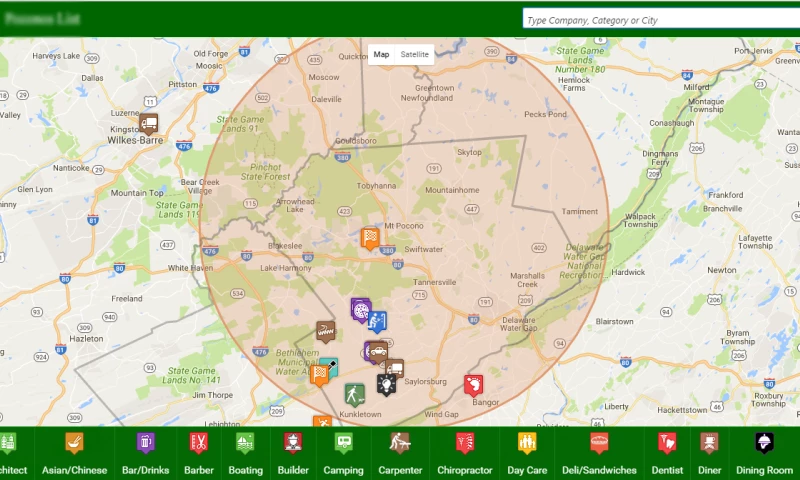Open the black lightbulb map marker
Image resolution: width=800 pixels, height=480 pixels.
[x=386, y=384]
